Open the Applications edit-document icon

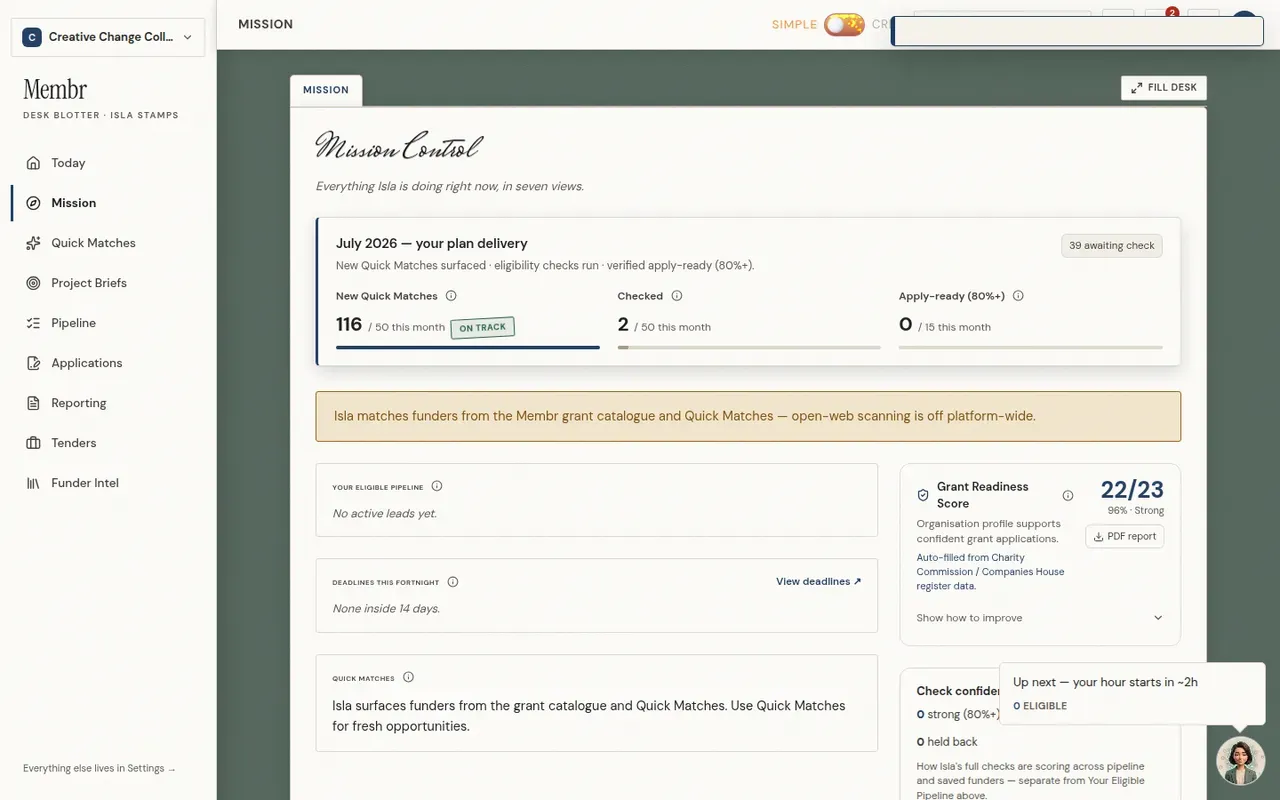point(33,363)
